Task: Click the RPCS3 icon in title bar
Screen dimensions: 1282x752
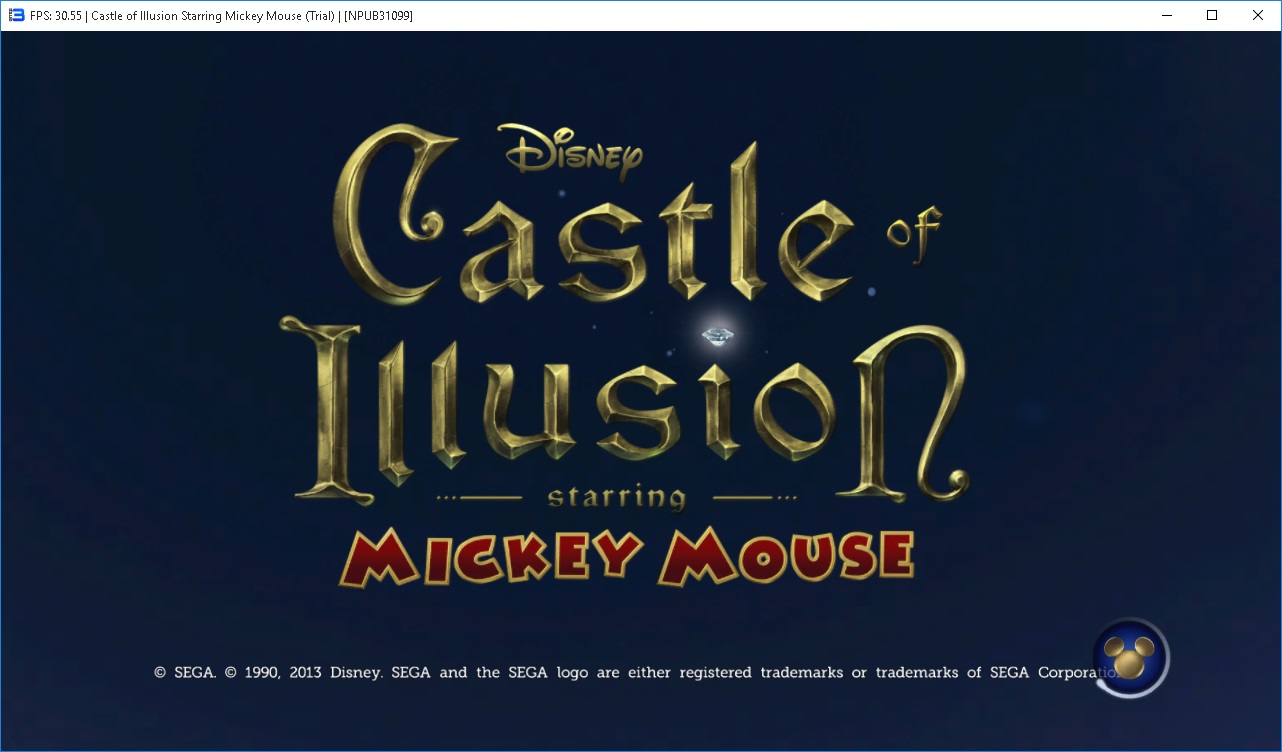Action: 15,15
